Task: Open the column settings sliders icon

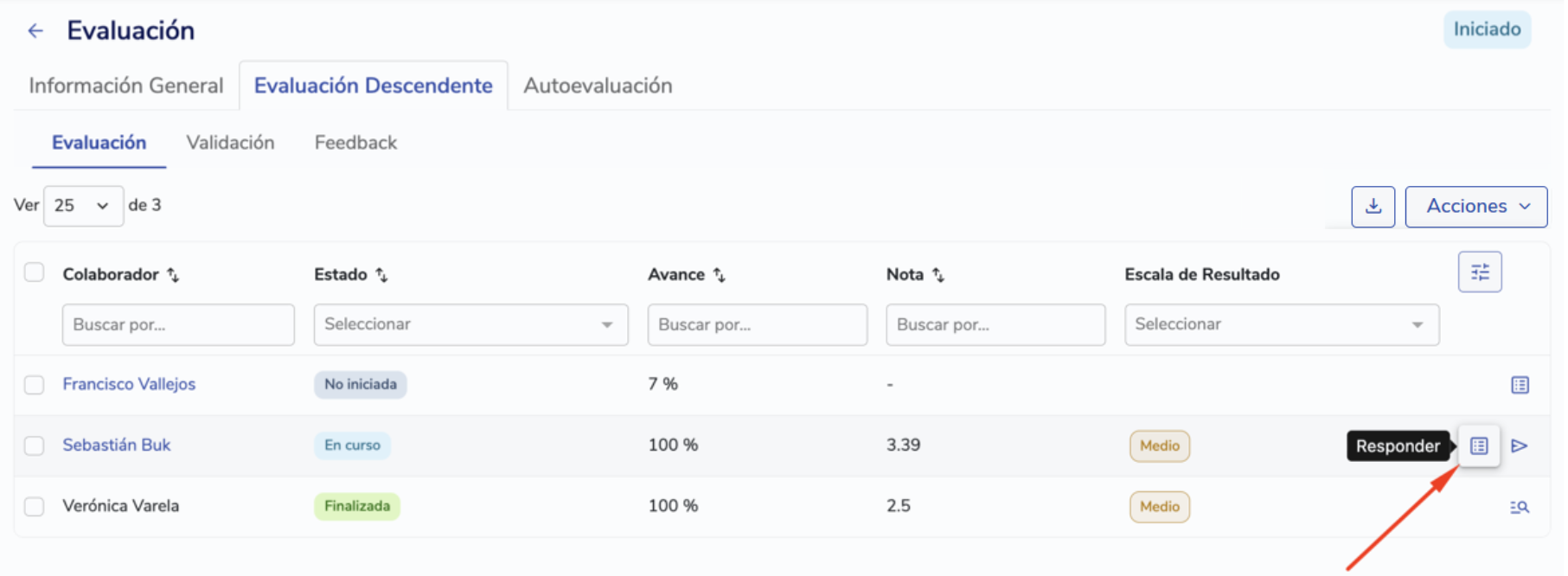Action: 1480,272
